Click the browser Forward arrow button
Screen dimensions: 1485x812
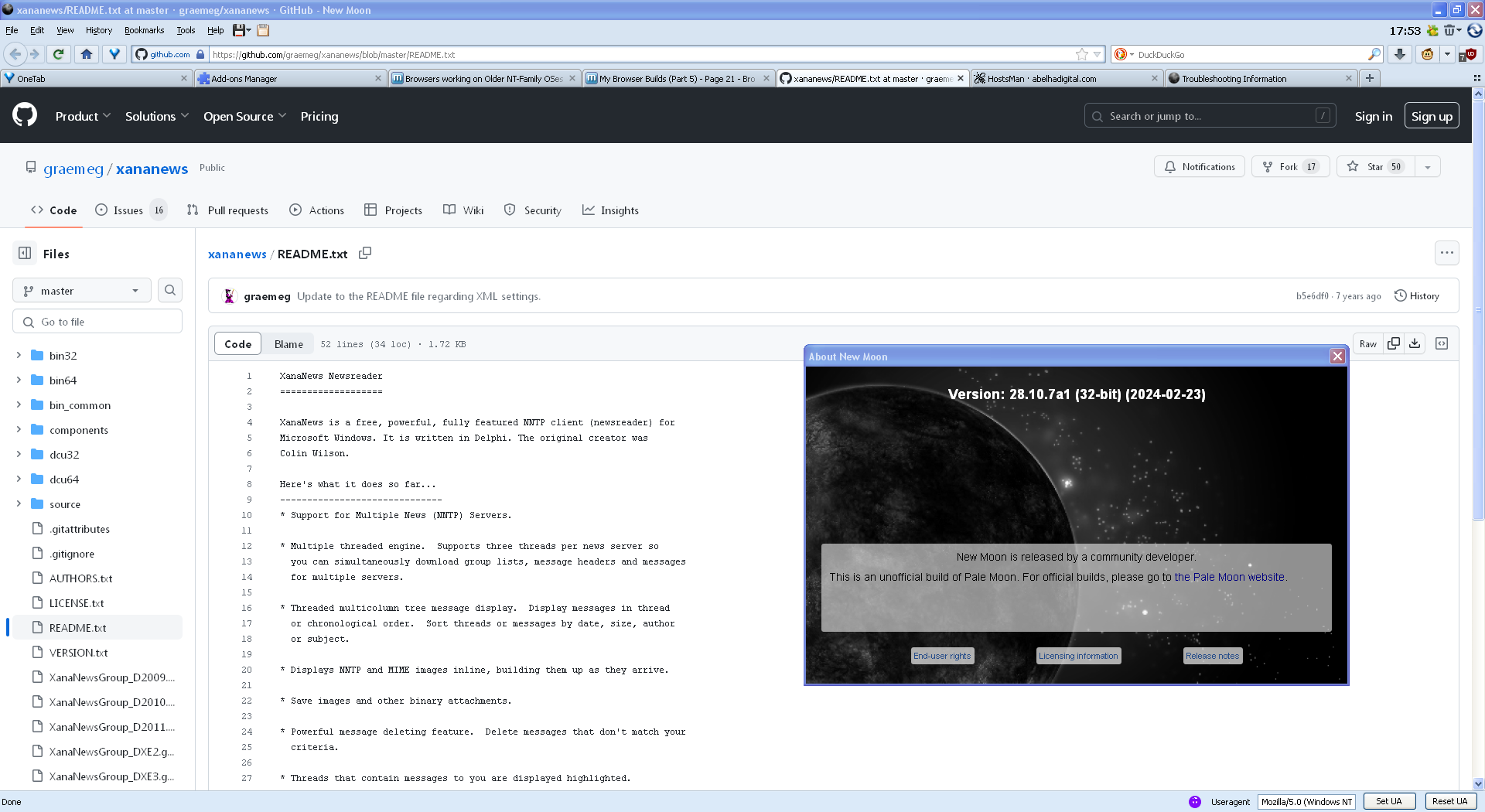point(34,54)
